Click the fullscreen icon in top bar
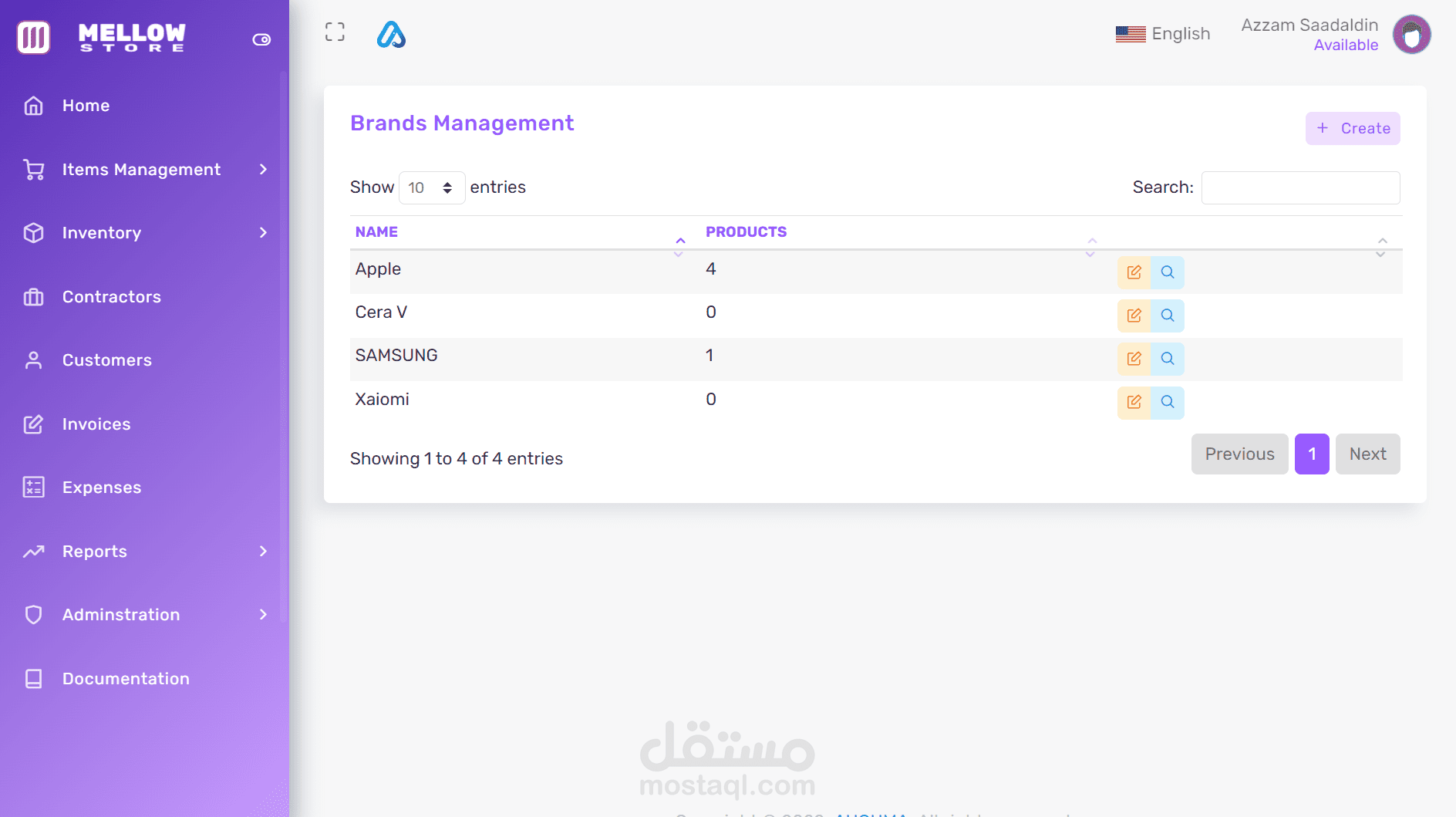 tap(335, 32)
